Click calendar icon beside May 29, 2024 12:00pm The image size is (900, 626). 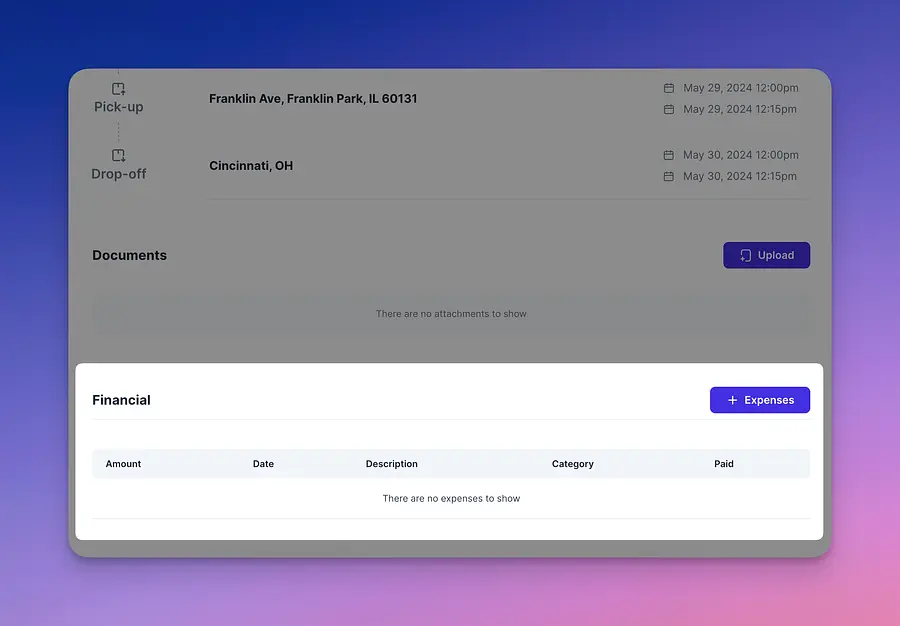pyautogui.click(x=669, y=88)
